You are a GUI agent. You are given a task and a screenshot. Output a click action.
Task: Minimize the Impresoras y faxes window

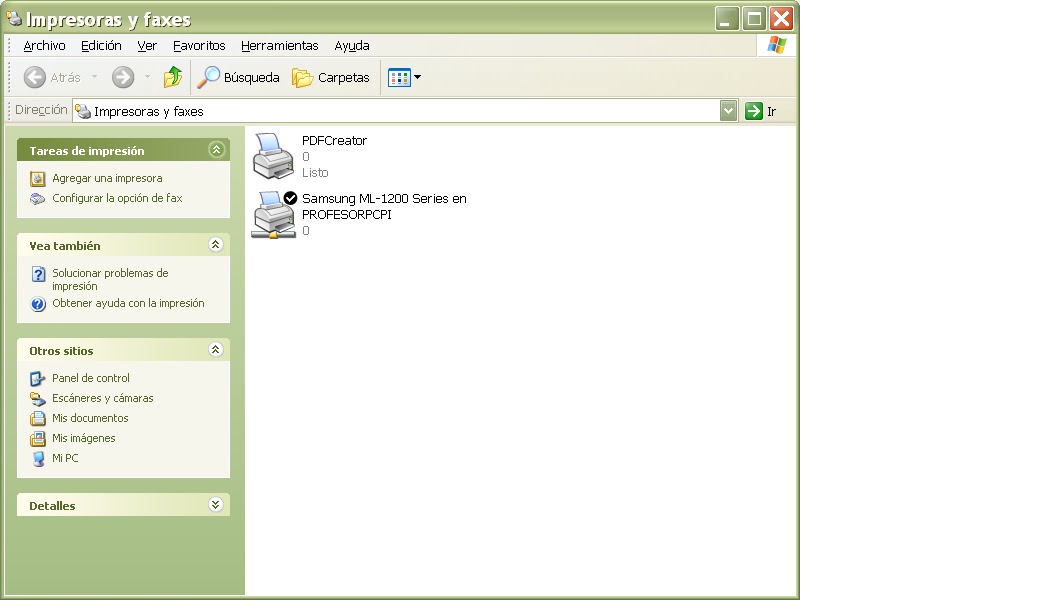pos(727,19)
